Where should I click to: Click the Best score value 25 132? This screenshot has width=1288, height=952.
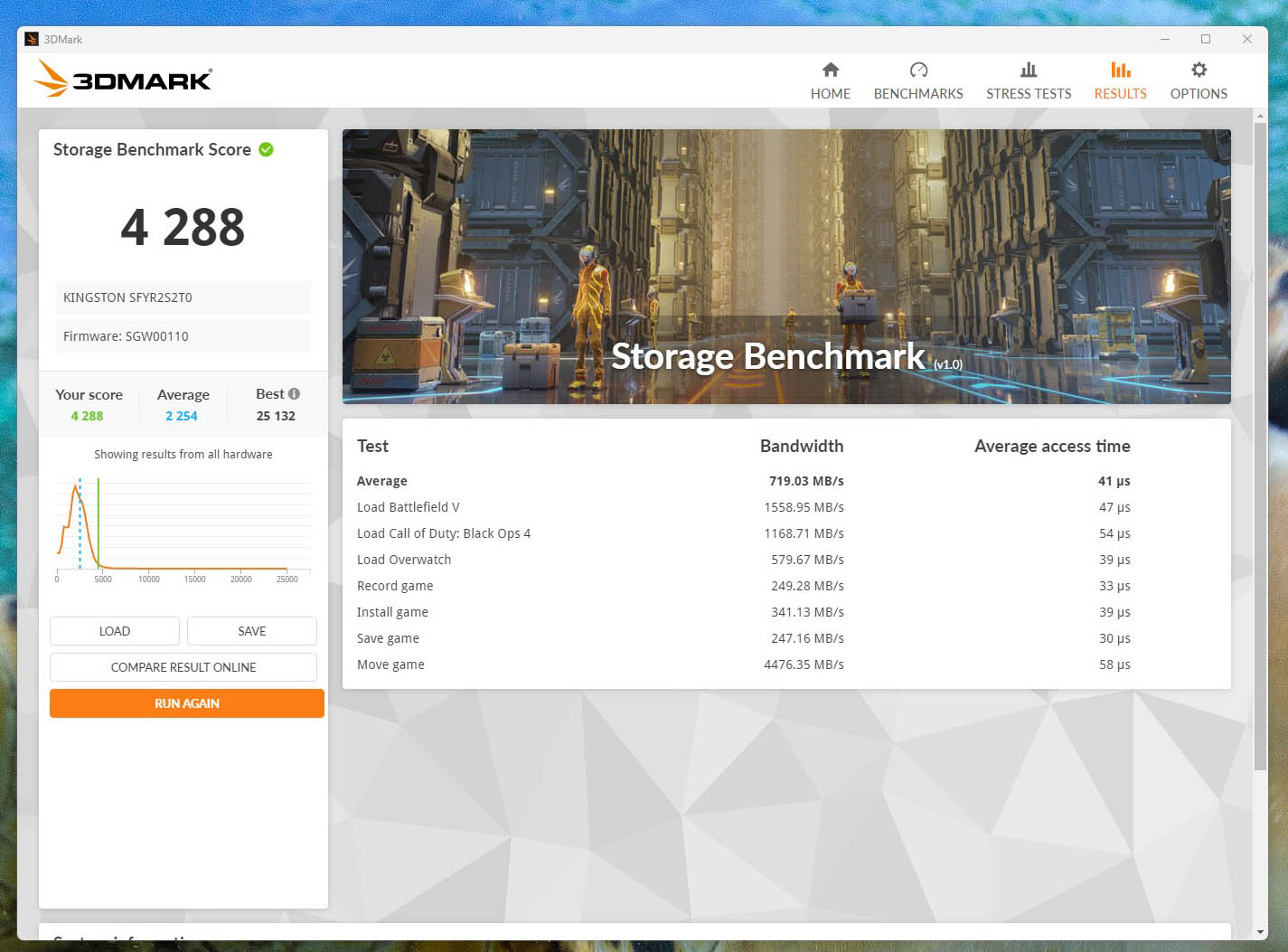pyautogui.click(x=276, y=416)
